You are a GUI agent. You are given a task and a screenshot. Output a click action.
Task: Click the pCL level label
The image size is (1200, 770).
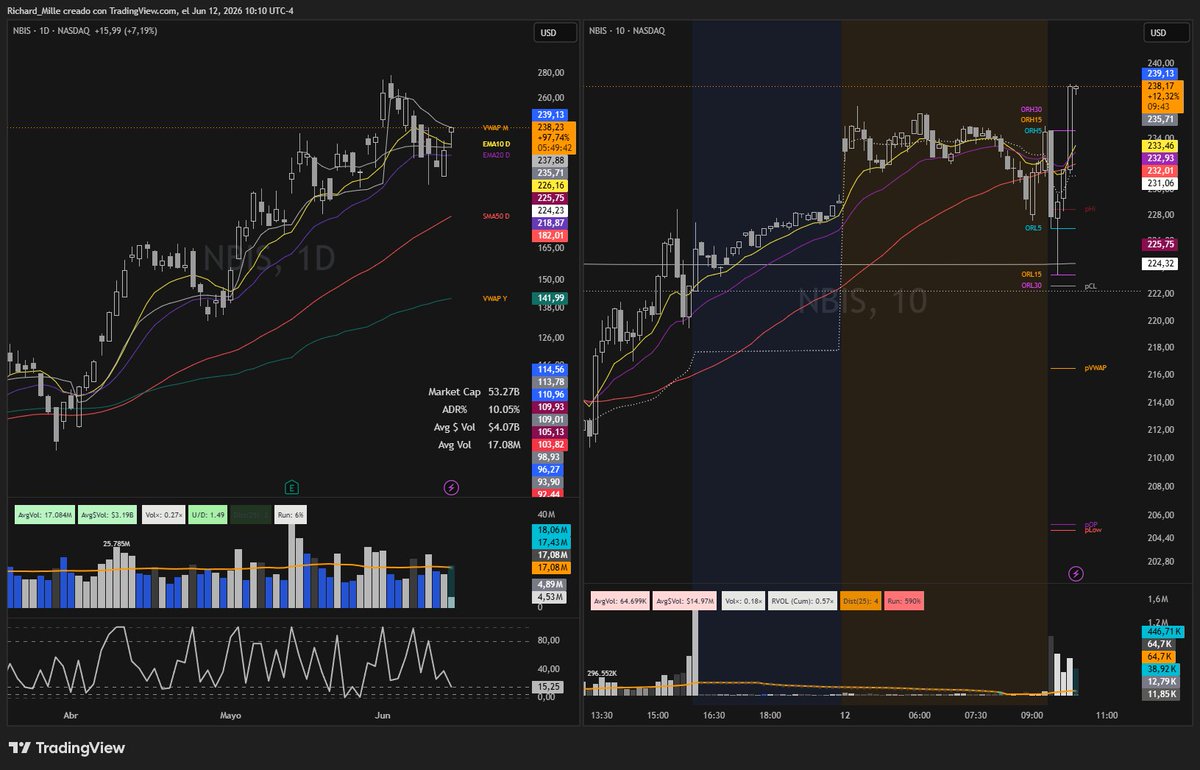pos(1091,286)
